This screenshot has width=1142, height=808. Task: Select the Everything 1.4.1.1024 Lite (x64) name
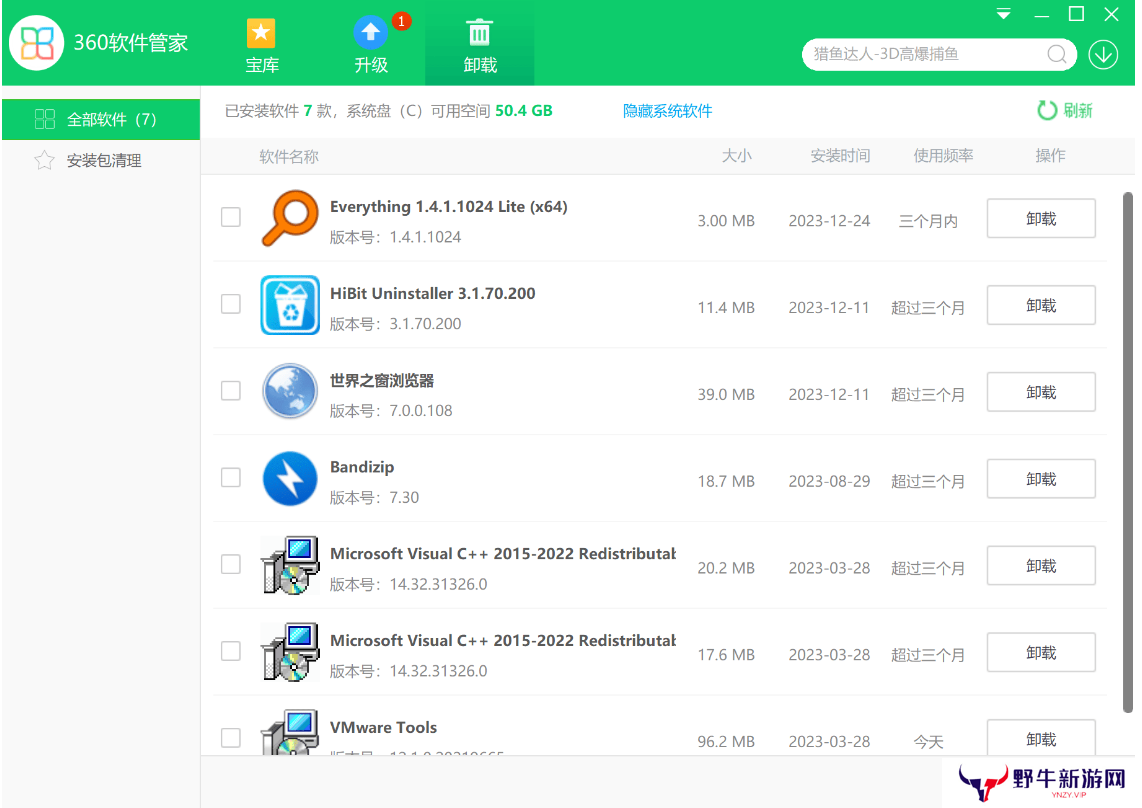pos(449,207)
